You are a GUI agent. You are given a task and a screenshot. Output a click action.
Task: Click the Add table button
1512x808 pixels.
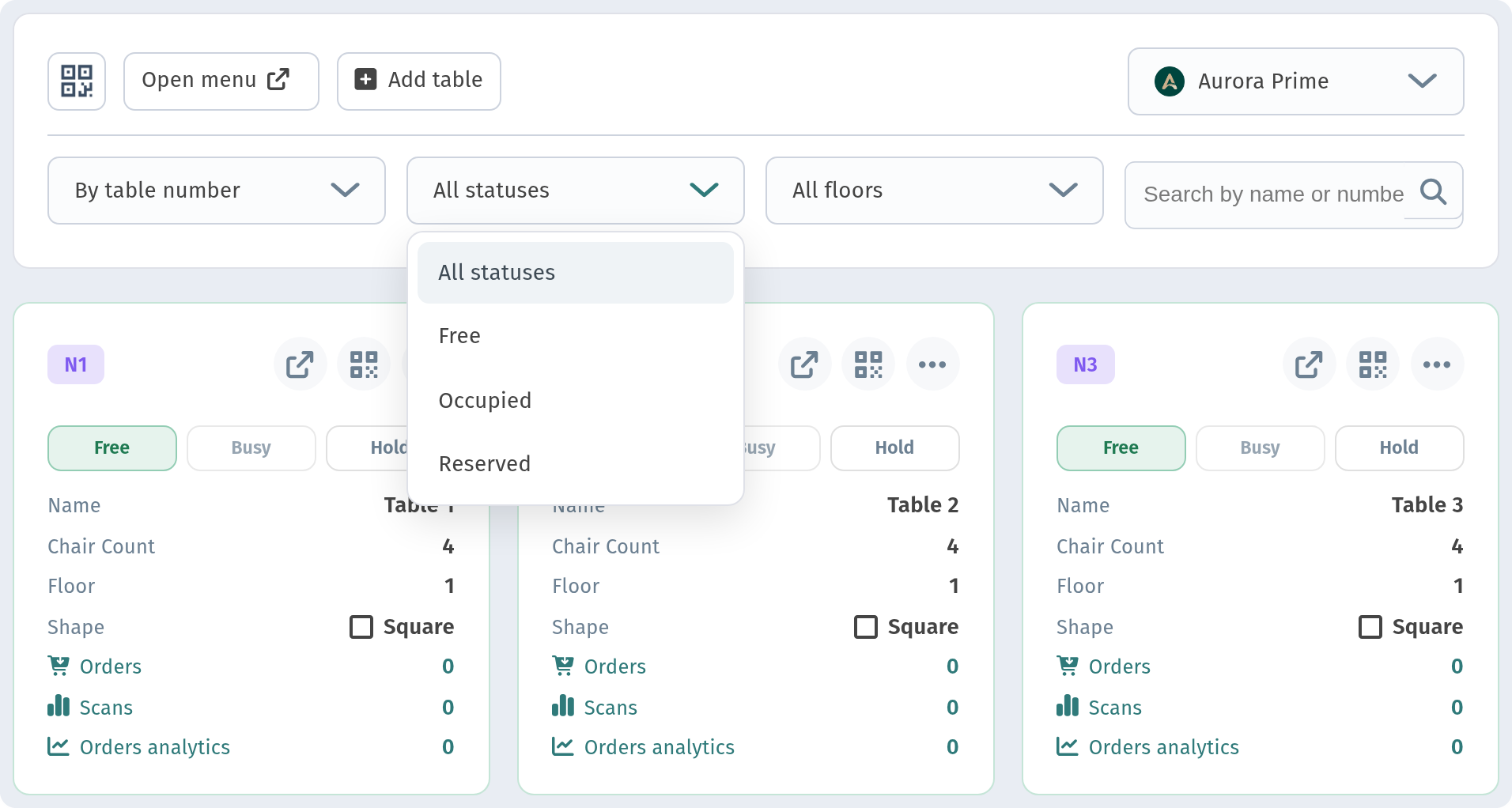coord(419,81)
